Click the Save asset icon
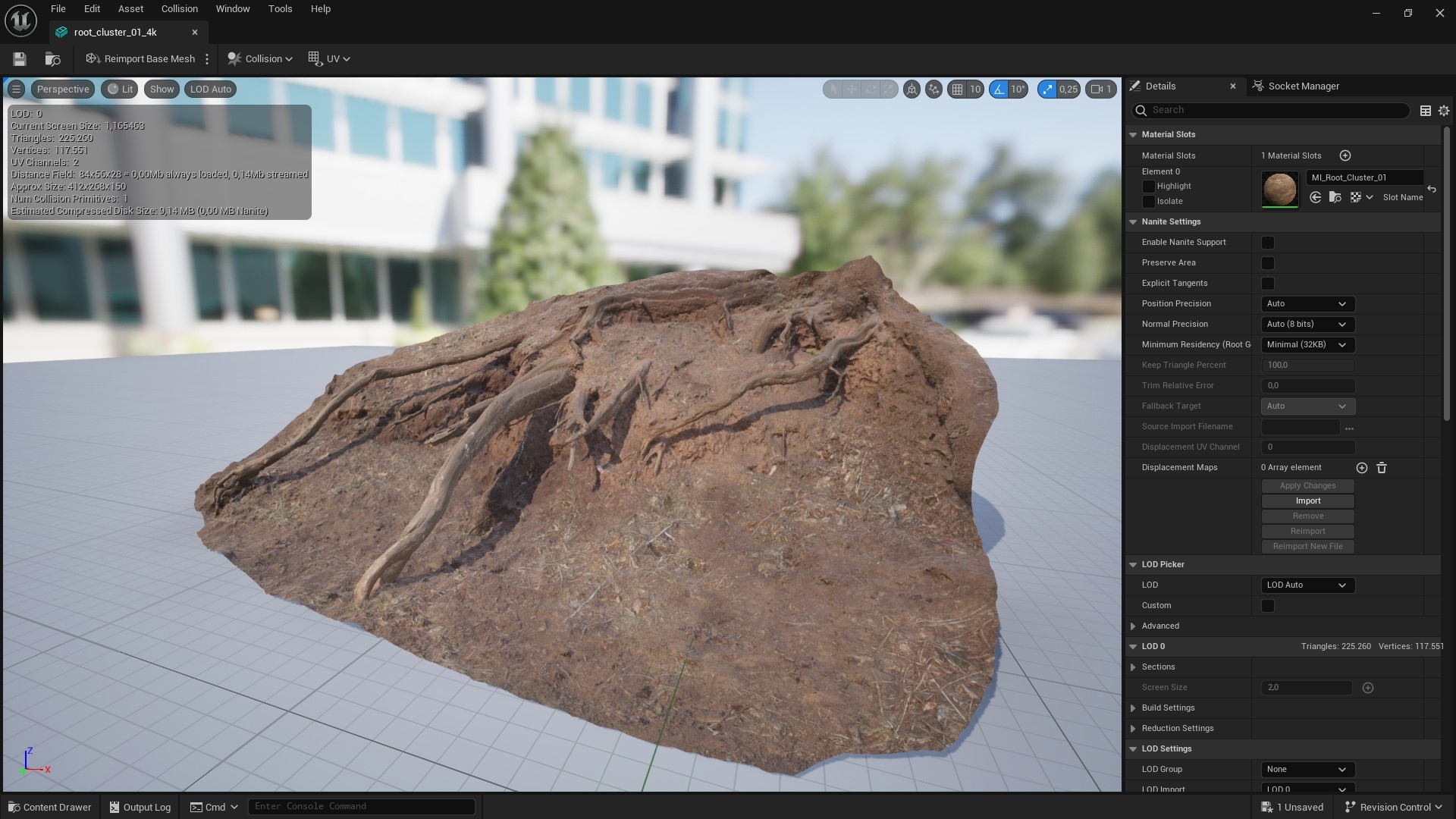1456x819 pixels. (x=19, y=58)
